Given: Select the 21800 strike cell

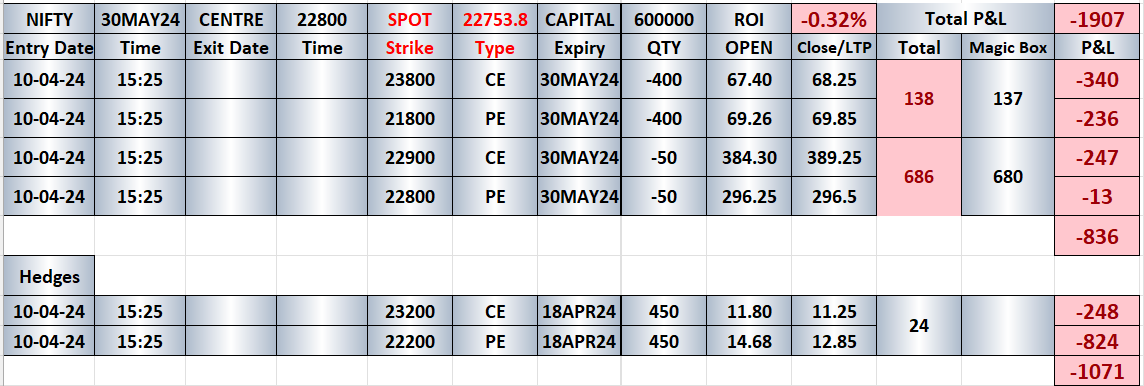Looking at the screenshot, I should (x=409, y=117).
